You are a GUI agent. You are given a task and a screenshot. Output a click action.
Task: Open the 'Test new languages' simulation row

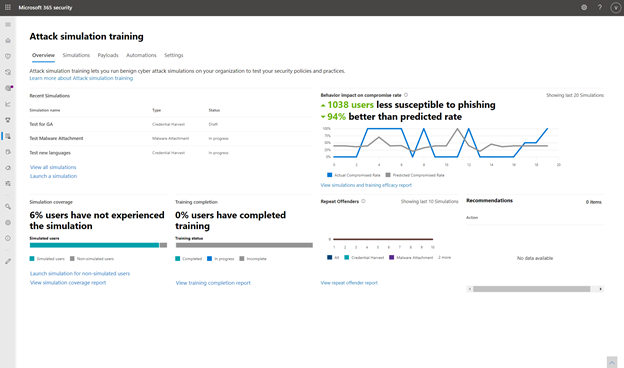pyautogui.click(x=171, y=153)
